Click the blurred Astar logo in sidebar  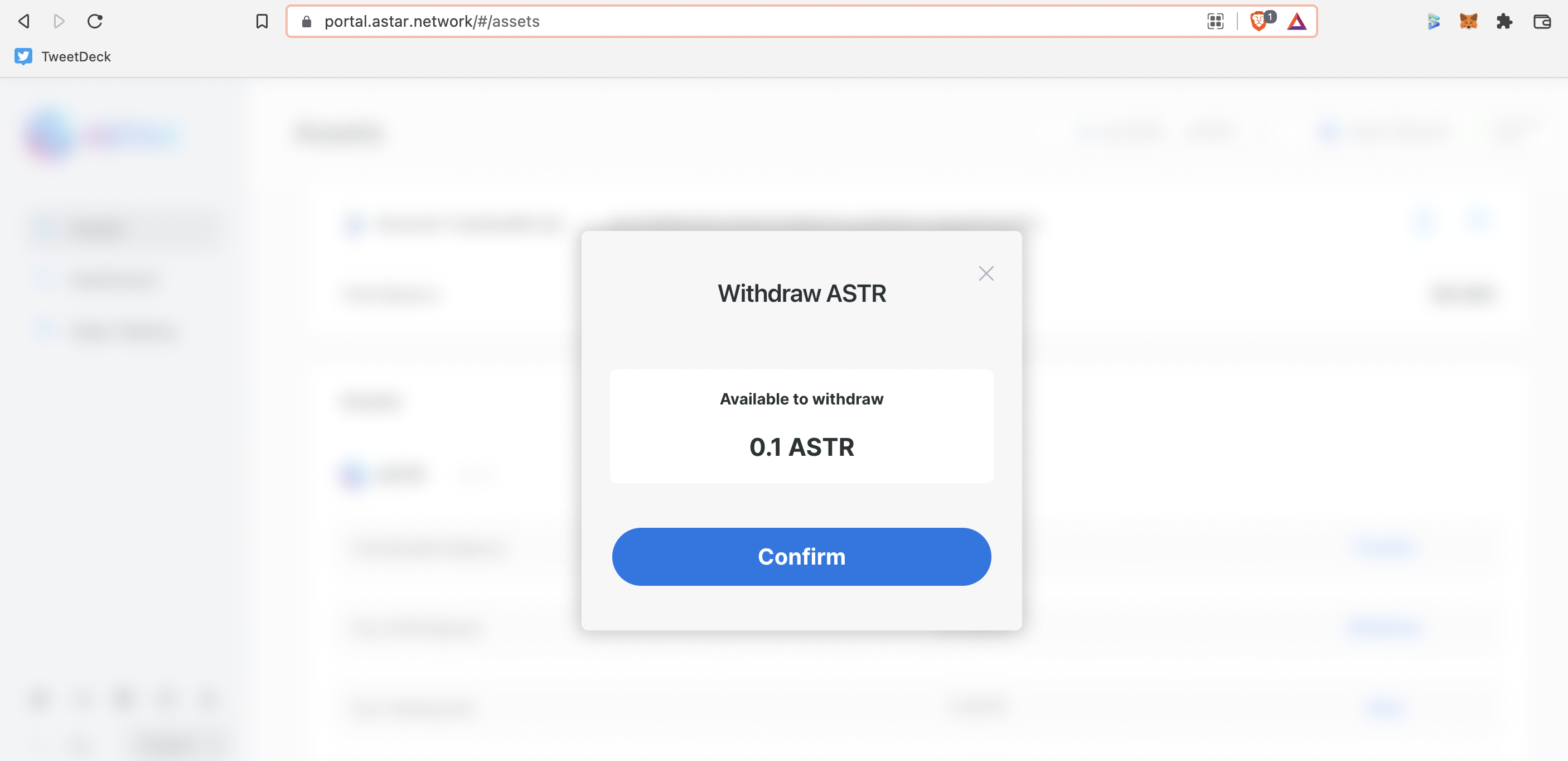[x=102, y=134]
